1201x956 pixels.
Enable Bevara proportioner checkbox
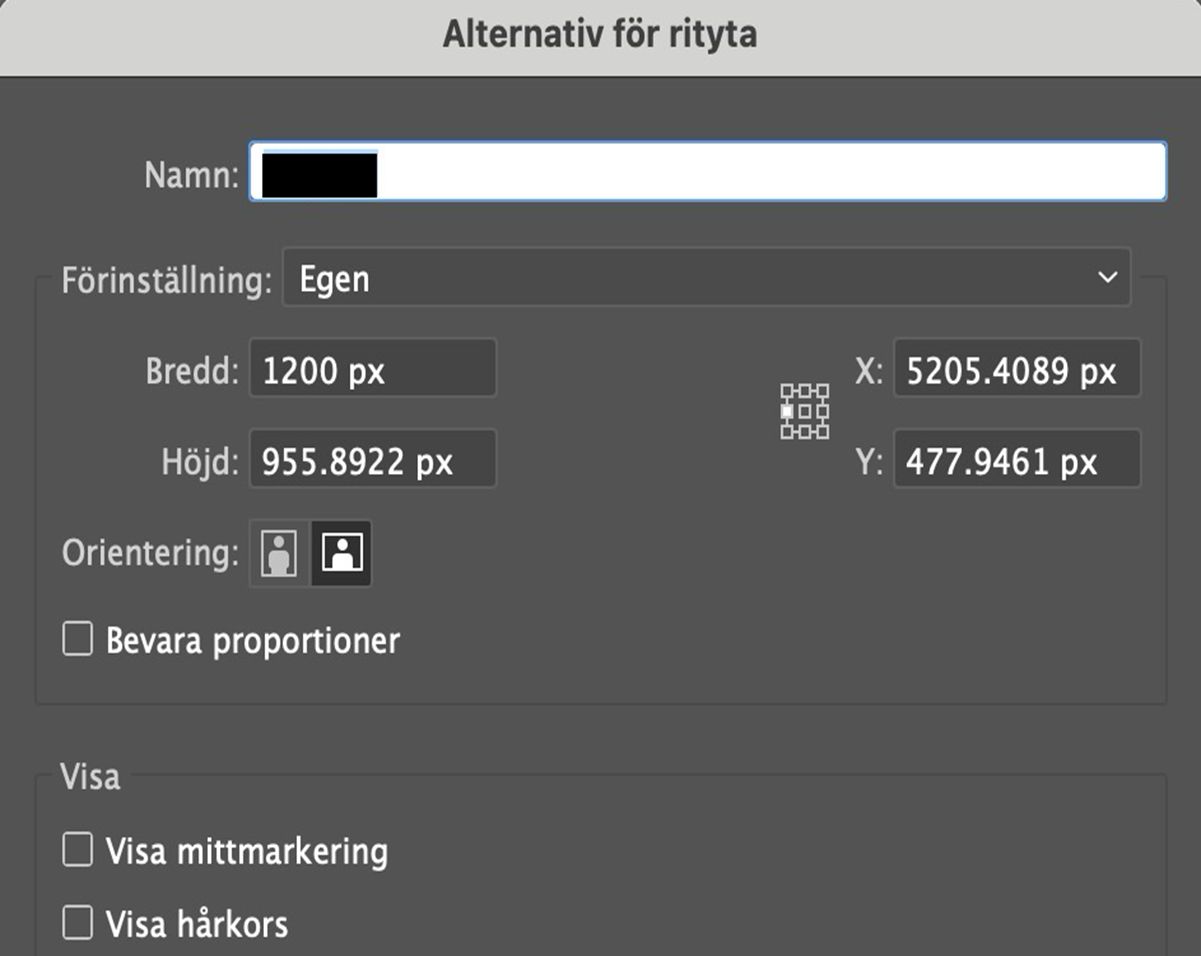pyautogui.click(x=78, y=640)
